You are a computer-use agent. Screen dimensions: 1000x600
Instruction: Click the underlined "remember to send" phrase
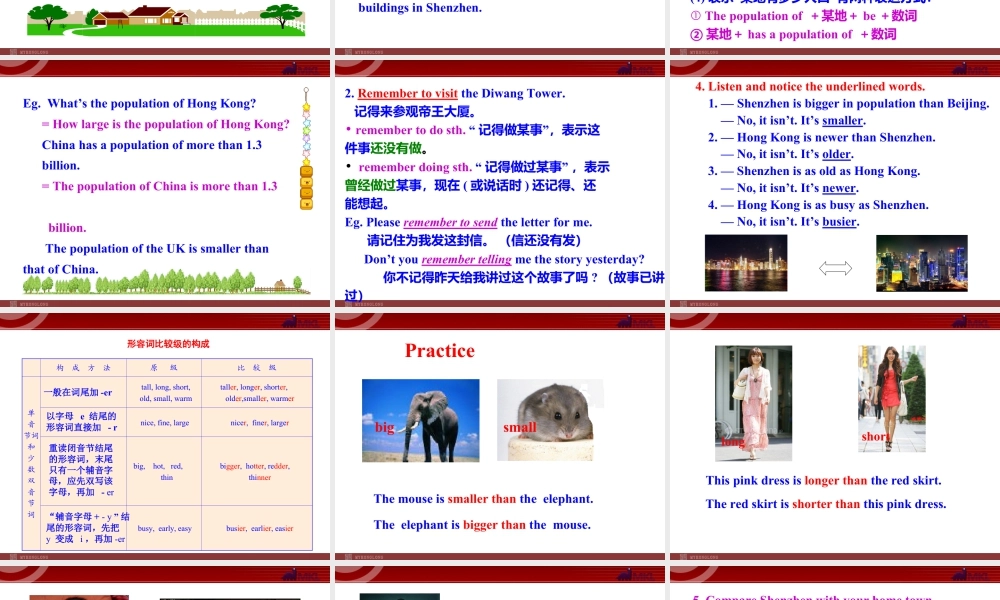coord(450,222)
